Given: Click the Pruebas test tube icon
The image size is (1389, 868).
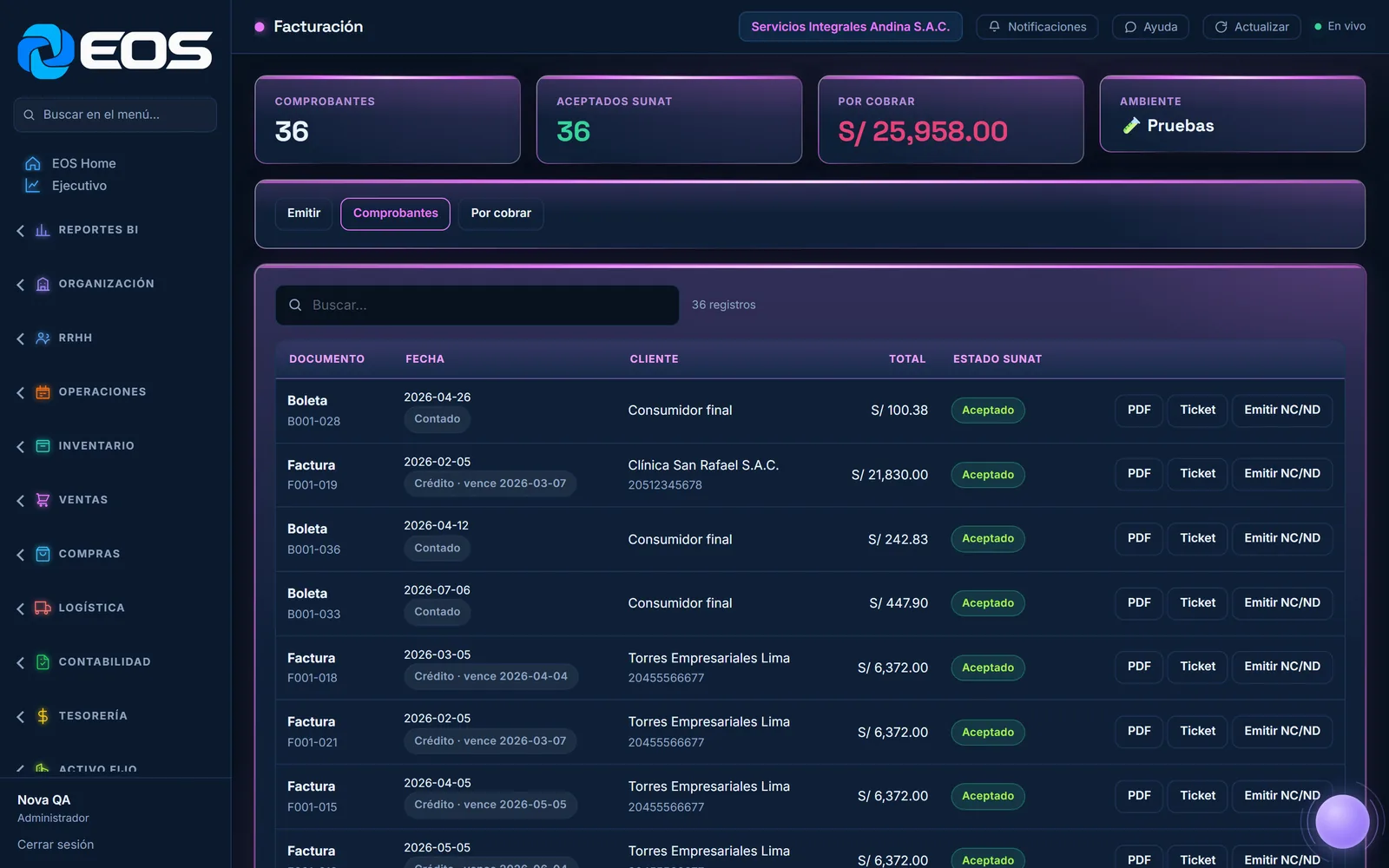Looking at the screenshot, I should coord(1131,126).
